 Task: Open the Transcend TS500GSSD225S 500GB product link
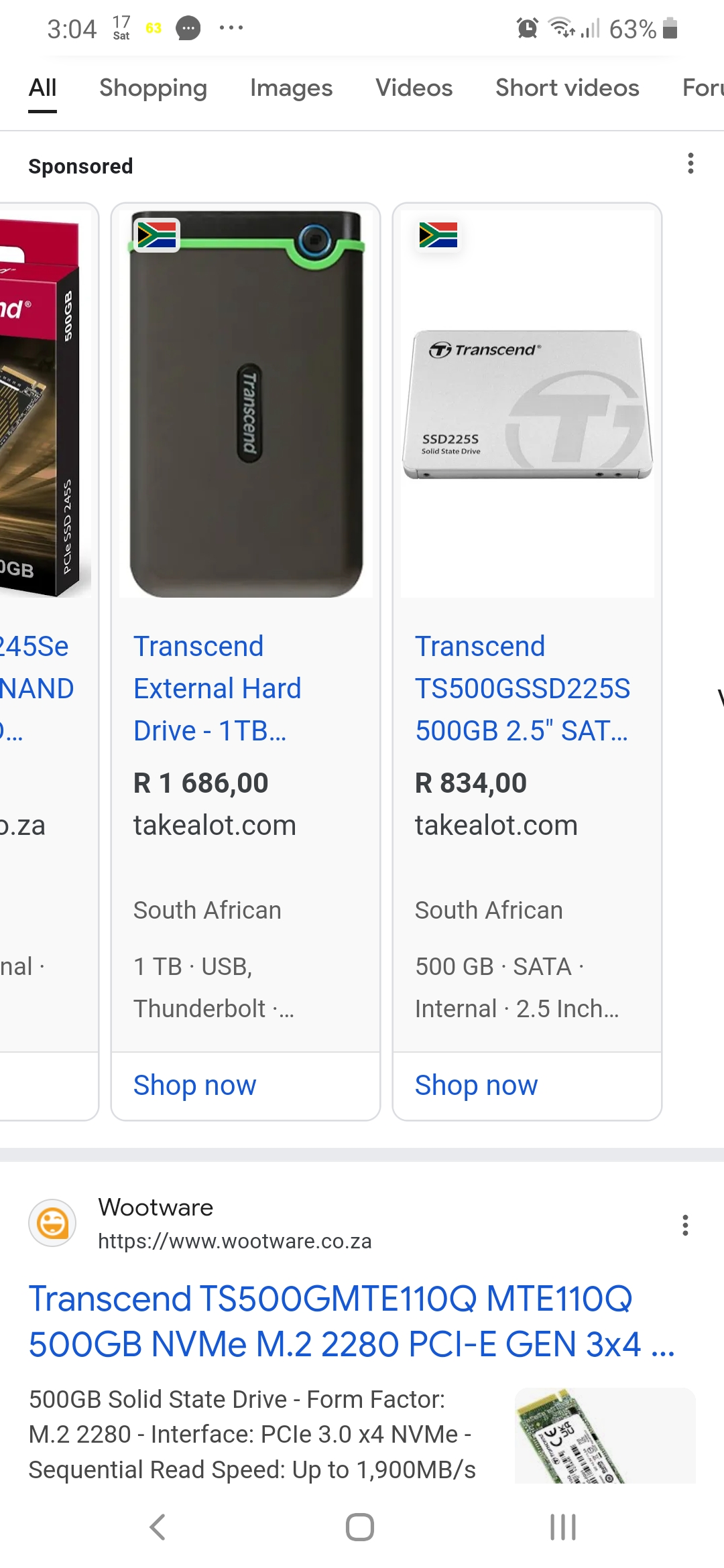point(522,688)
